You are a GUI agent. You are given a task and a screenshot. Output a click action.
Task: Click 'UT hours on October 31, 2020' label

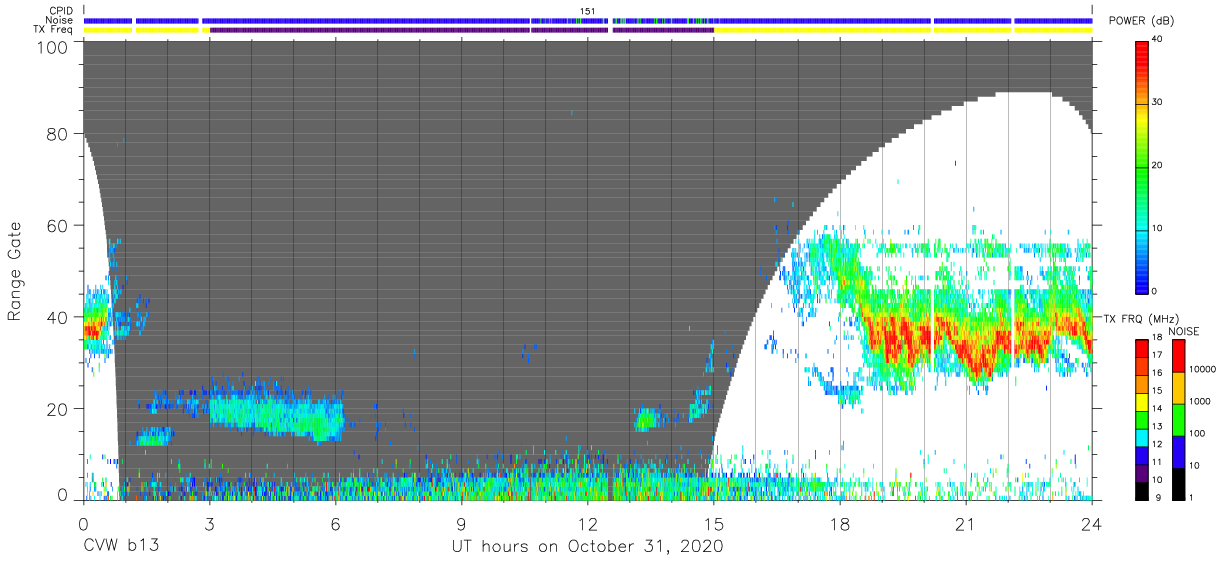pos(587,546)
